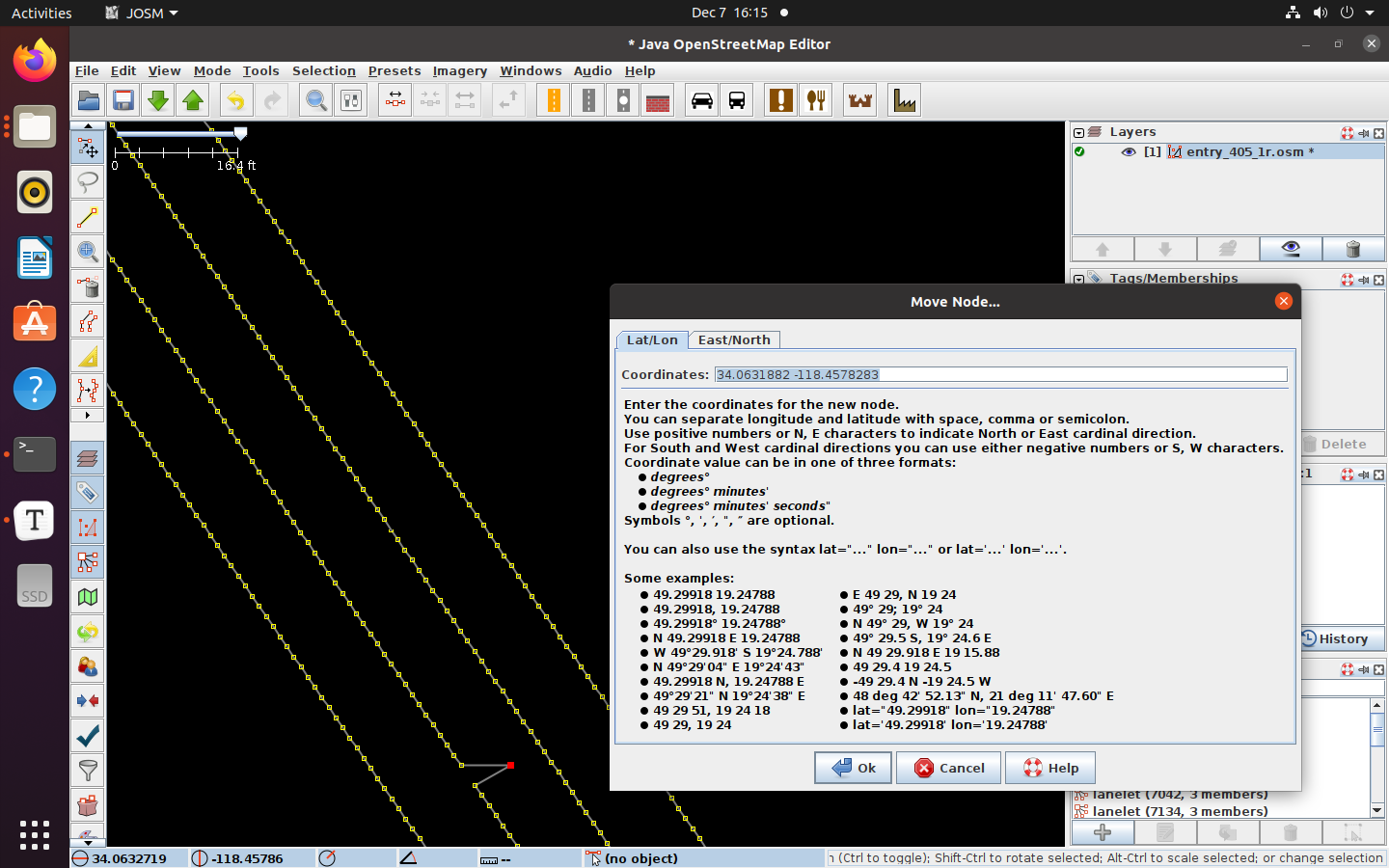Viewport: 1389px width, 868px height.
Task: Activate the Draw nodes tool
Action: click(88, 217)
